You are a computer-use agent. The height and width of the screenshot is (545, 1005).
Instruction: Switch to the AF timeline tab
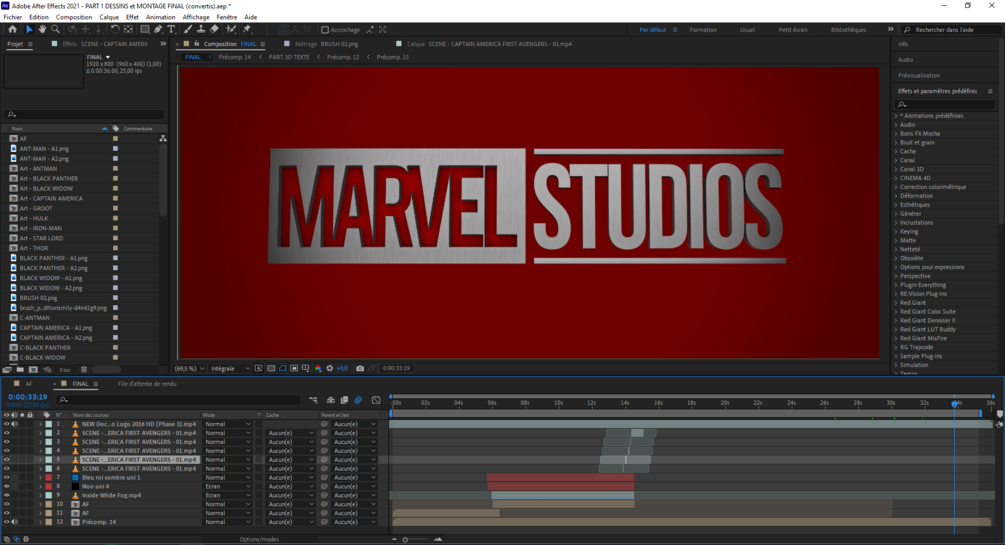(x=29, y=384)
